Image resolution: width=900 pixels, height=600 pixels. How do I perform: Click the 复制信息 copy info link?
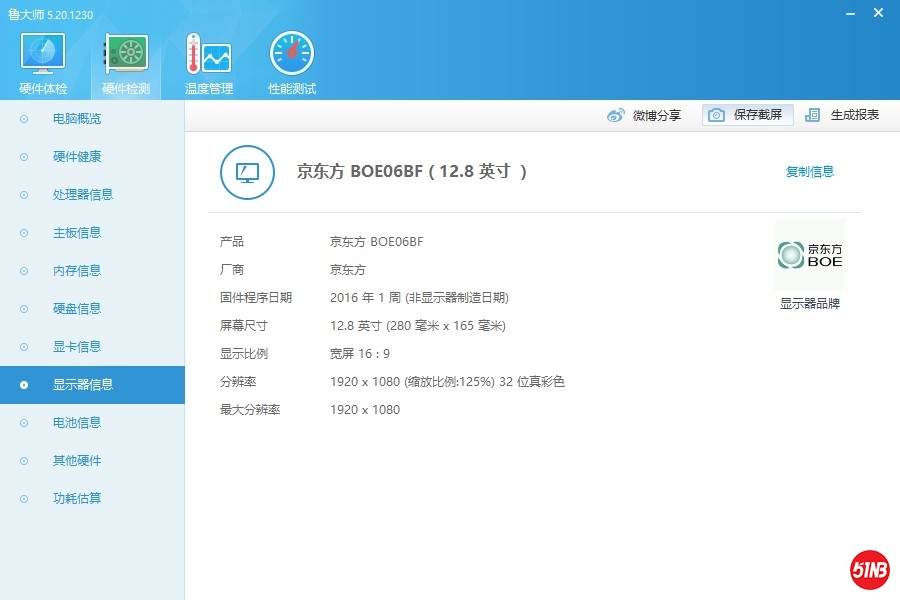point(809,172)
